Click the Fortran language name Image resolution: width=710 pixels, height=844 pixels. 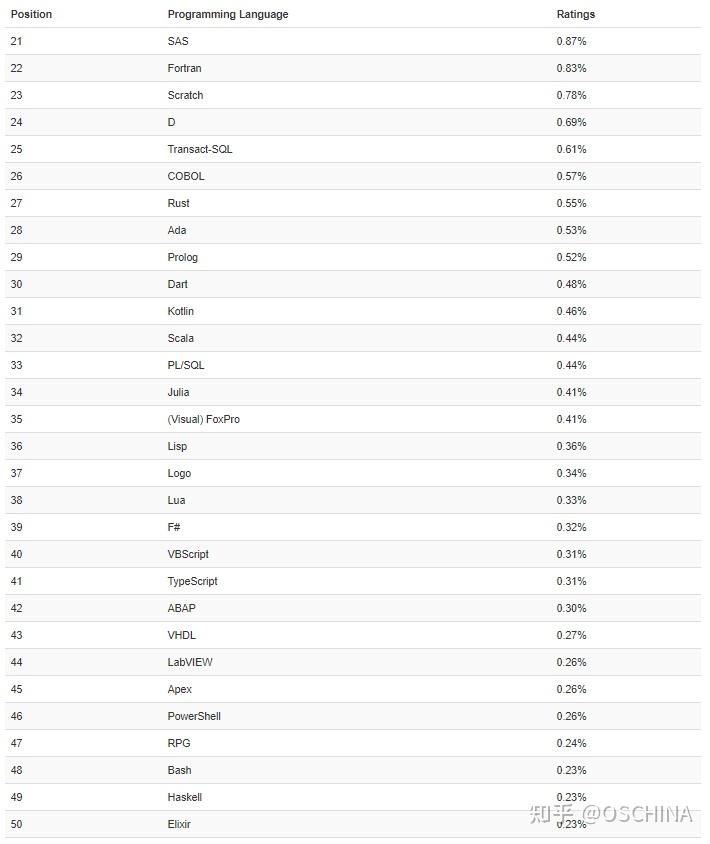pos(184,69)
